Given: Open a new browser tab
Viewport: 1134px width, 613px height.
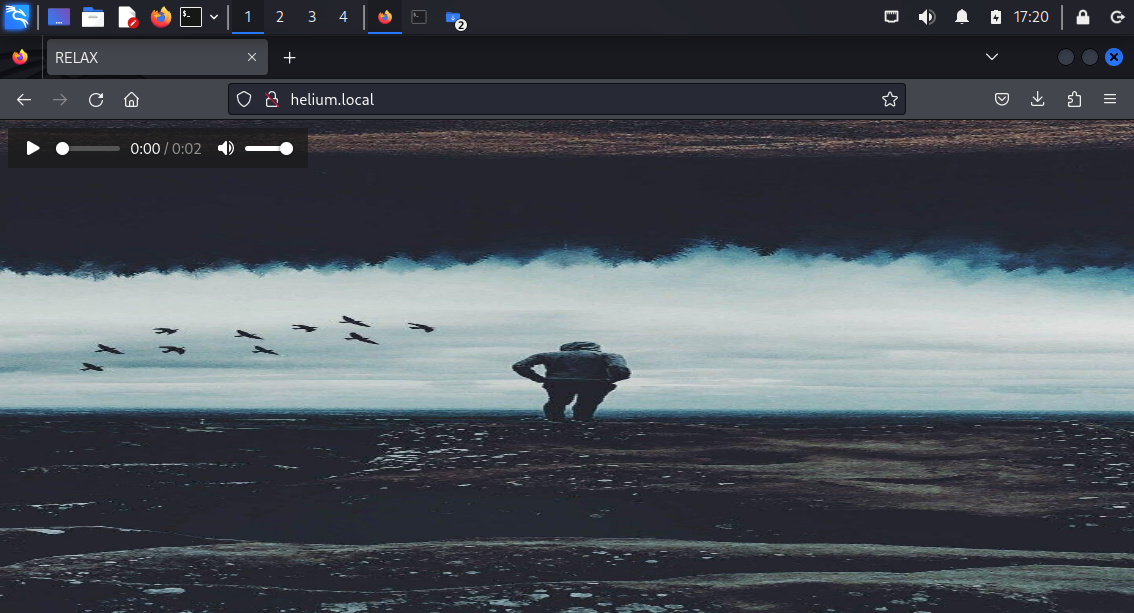Looking at the screenshot, I should coord(290,58).
